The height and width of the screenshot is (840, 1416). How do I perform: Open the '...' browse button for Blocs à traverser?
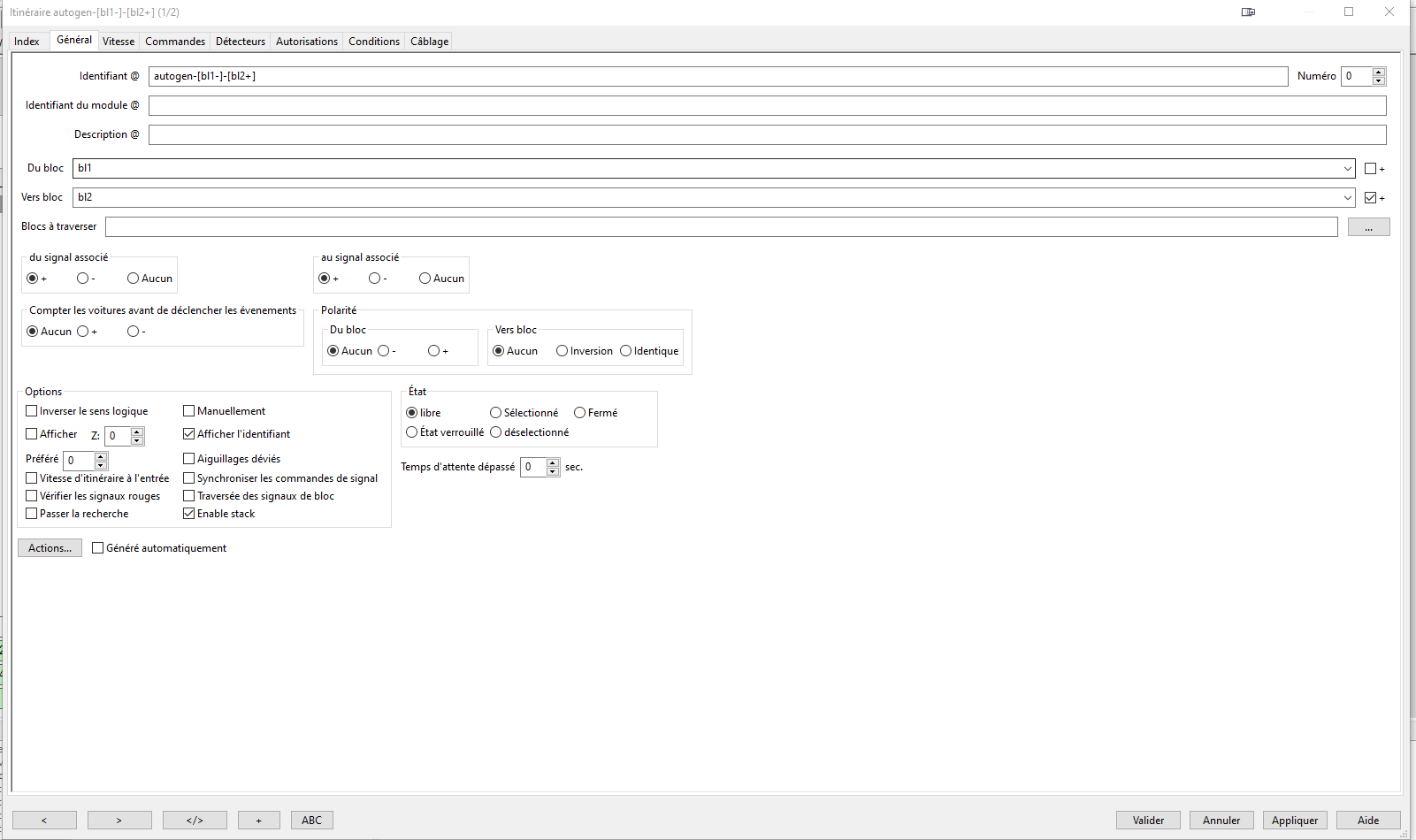[1368, 227]
